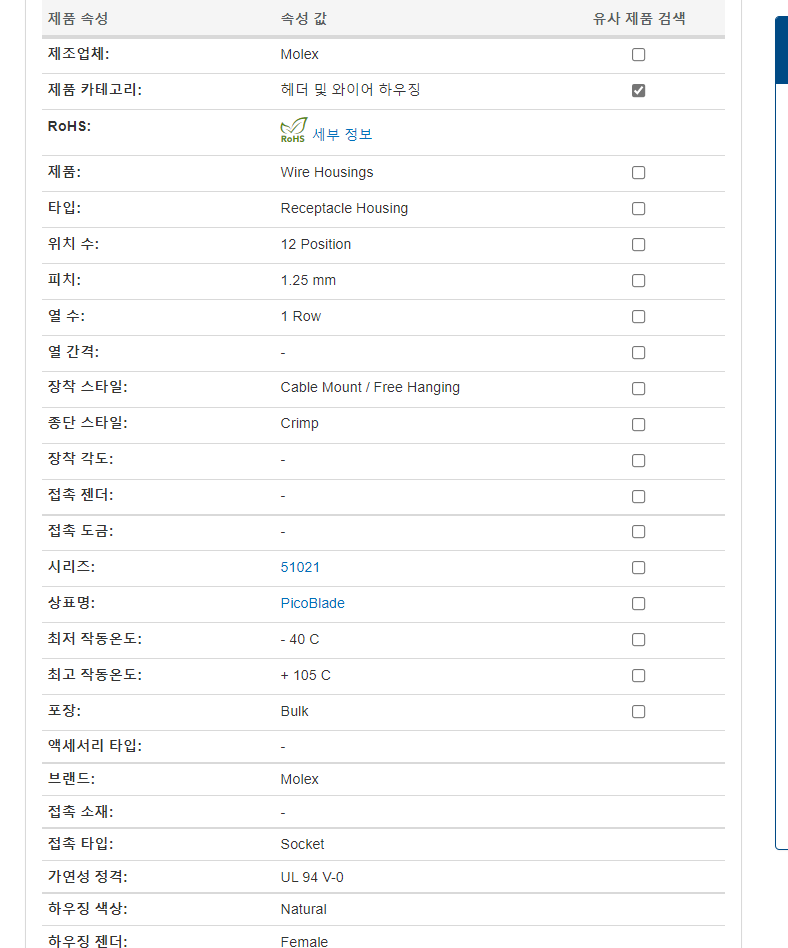Open the PicoBlade brand name link
The image size is (788, 948).
tap(312, 603)
